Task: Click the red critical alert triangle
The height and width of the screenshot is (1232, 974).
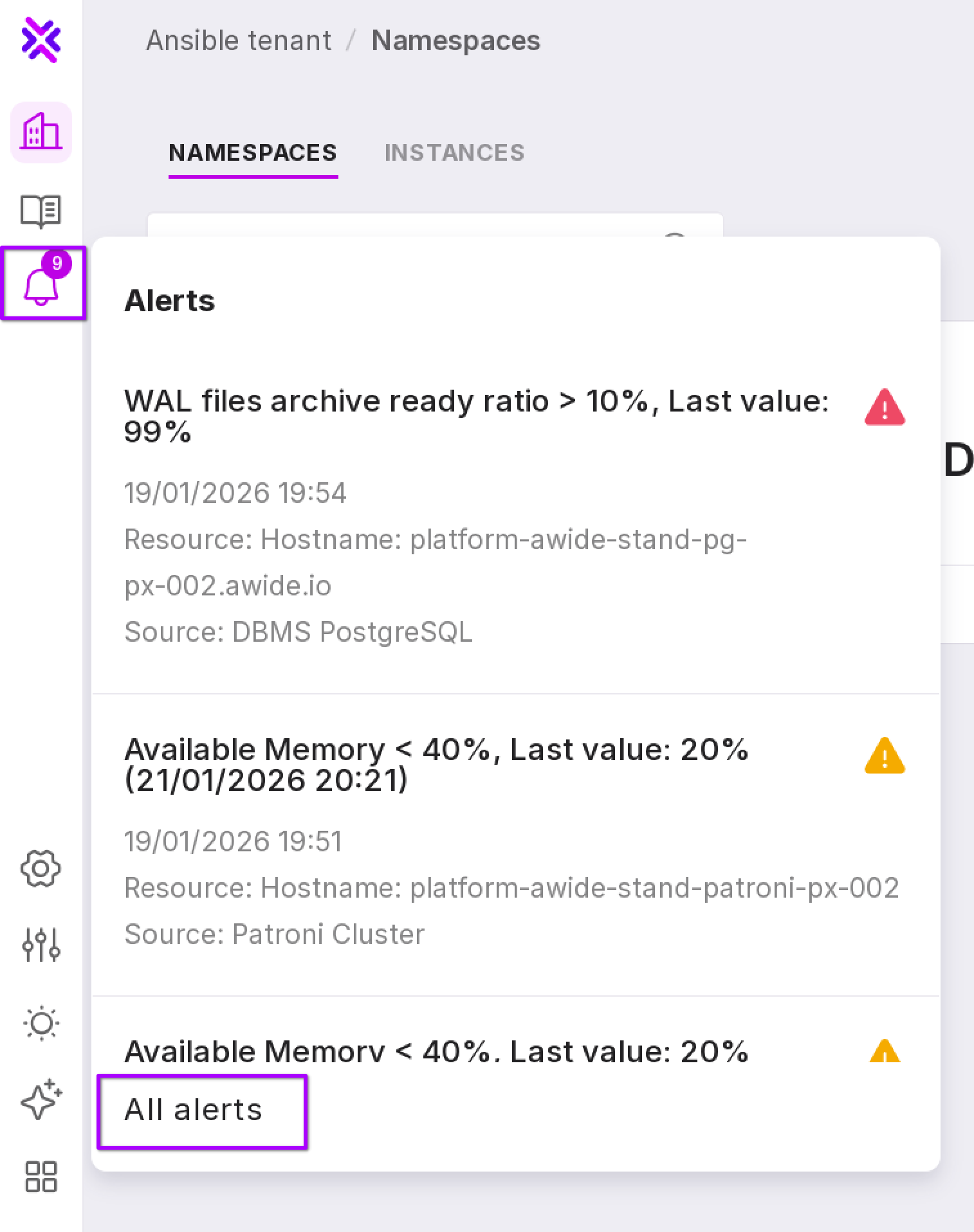Action: pos(885,408)
